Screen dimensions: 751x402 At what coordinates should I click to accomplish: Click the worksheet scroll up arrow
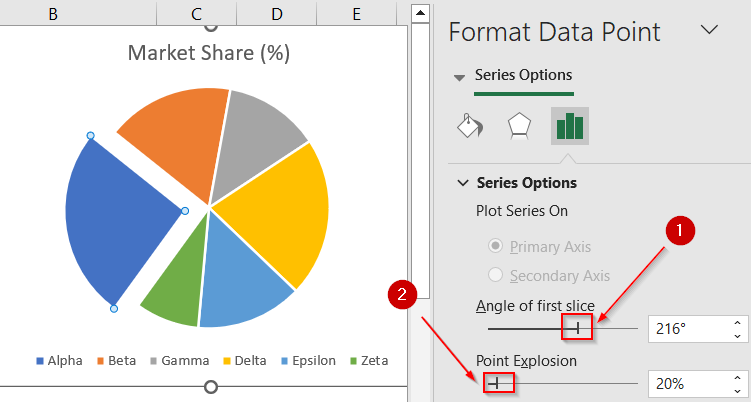[420, 12]
